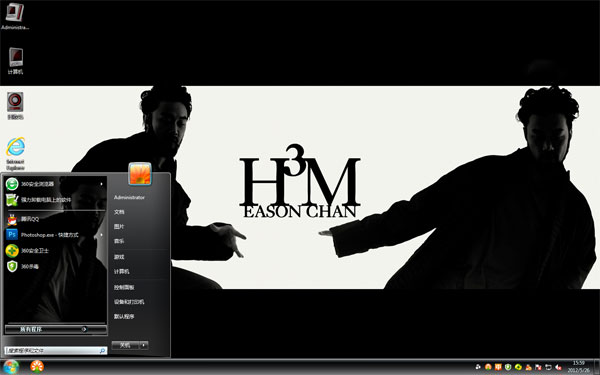Expand the Photoshop.exe jump list arrow

pos(101,235)
